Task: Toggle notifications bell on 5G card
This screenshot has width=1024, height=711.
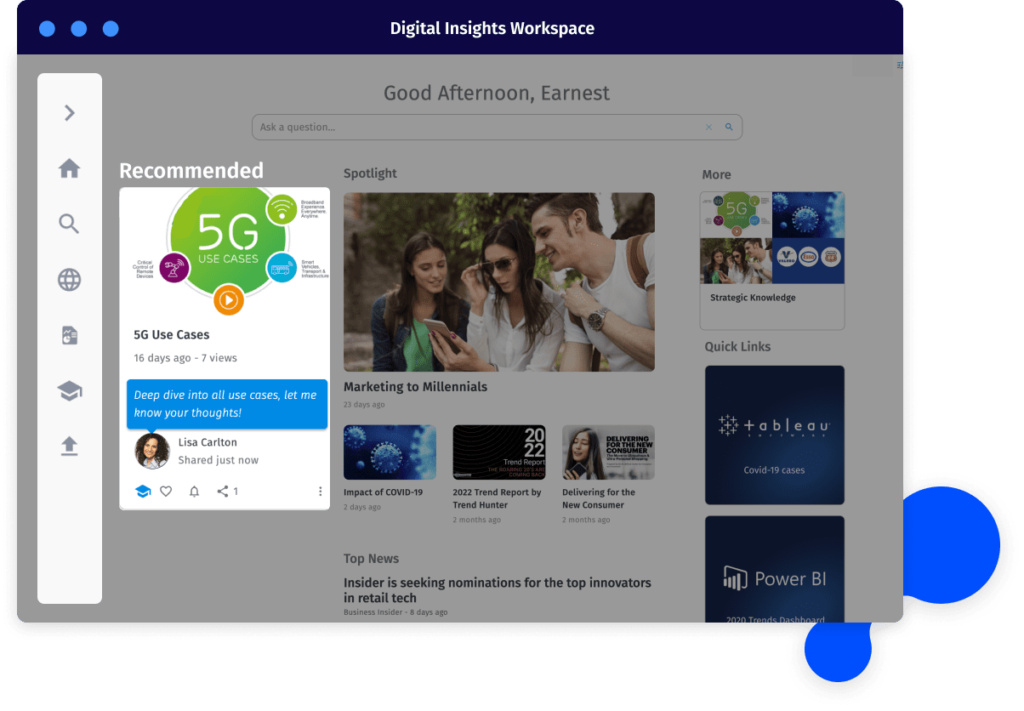Action: (x=194, y=491)
